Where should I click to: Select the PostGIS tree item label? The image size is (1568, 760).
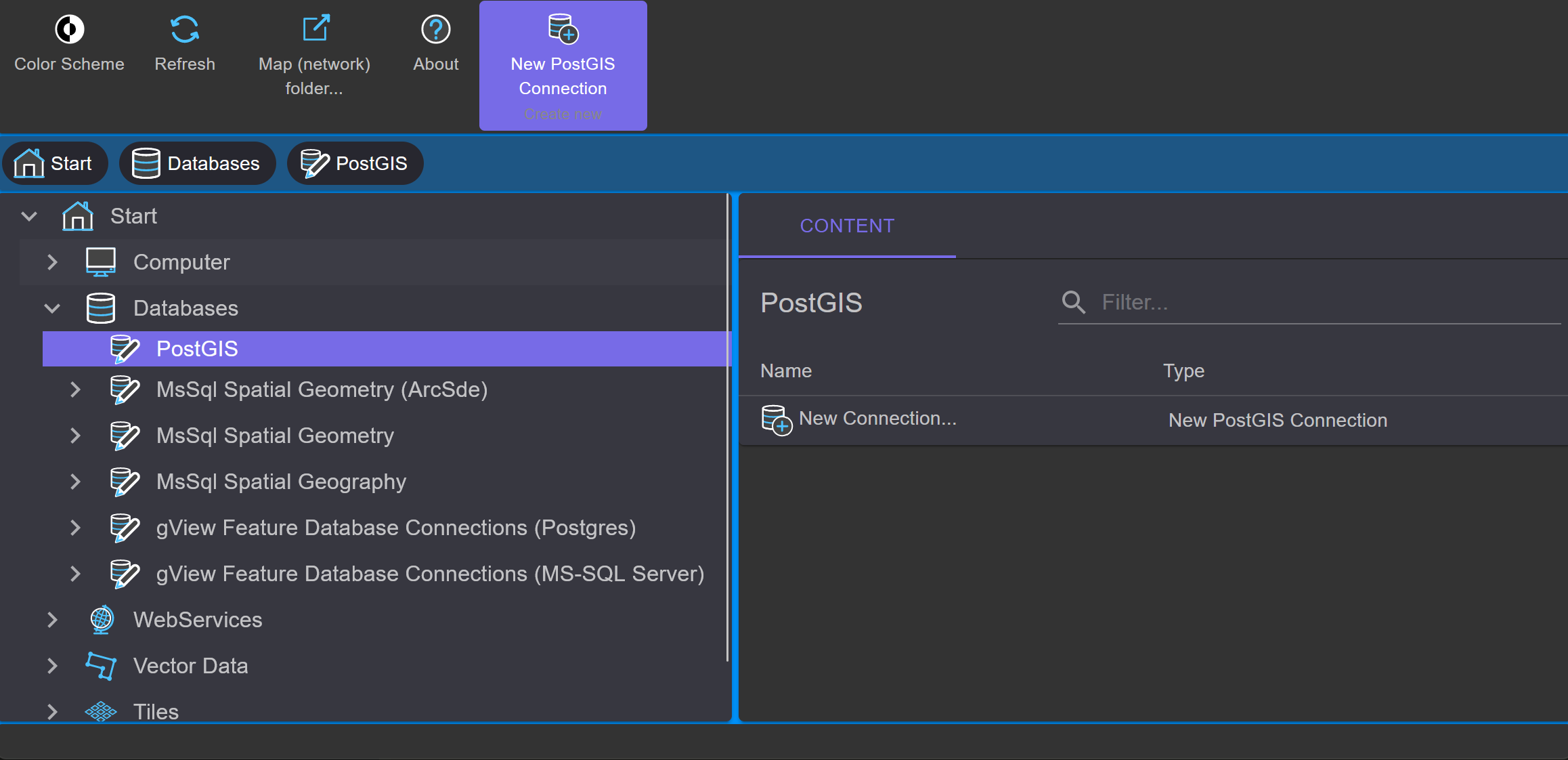point(197,349)
